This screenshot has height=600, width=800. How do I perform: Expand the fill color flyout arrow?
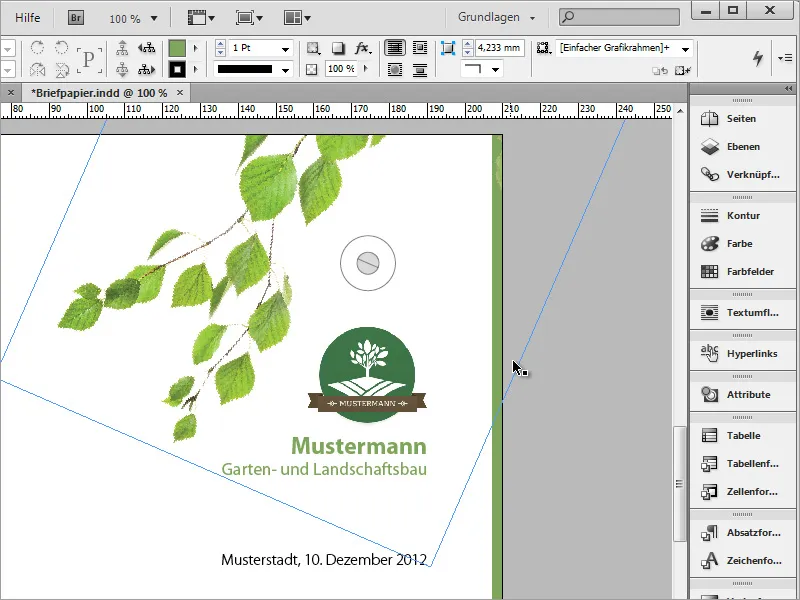pos(195,48)
